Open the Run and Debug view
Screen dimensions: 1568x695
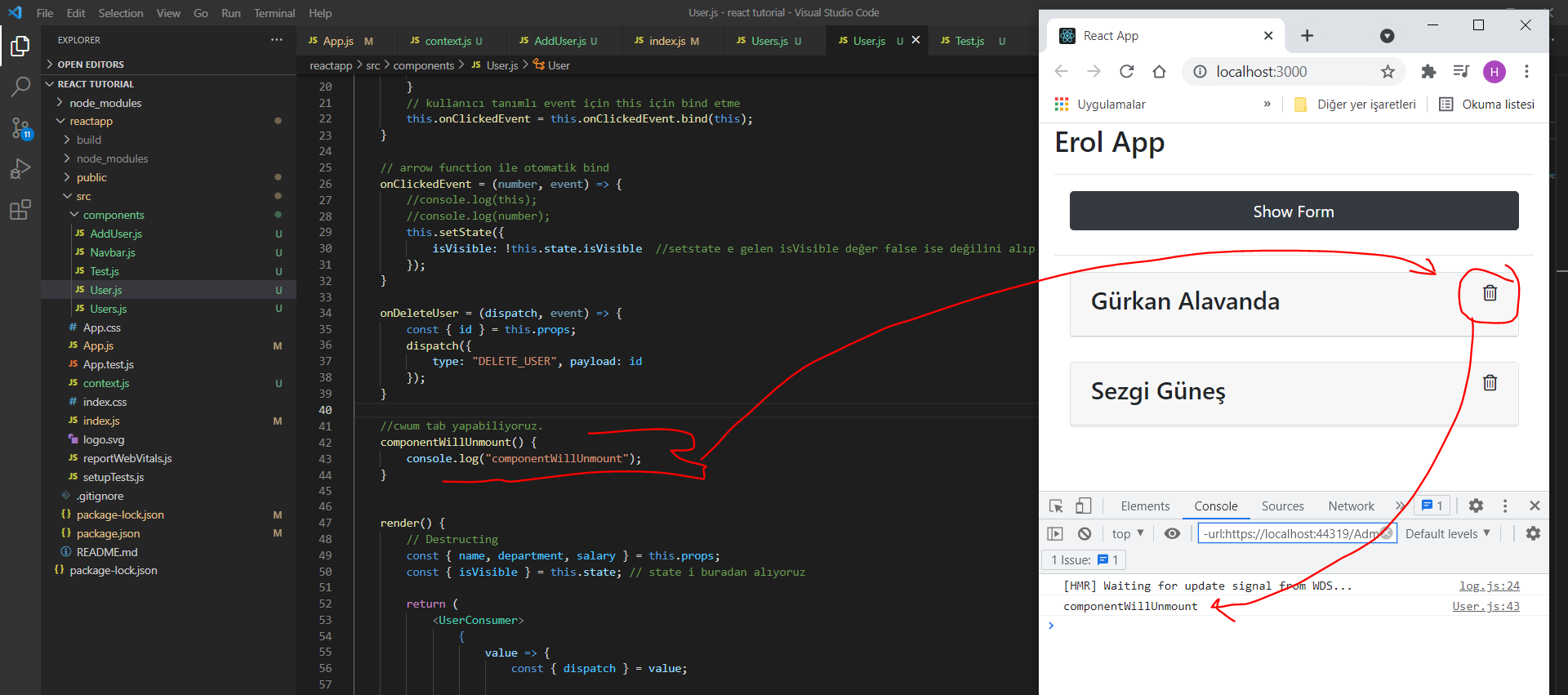(x=20, y=169)
